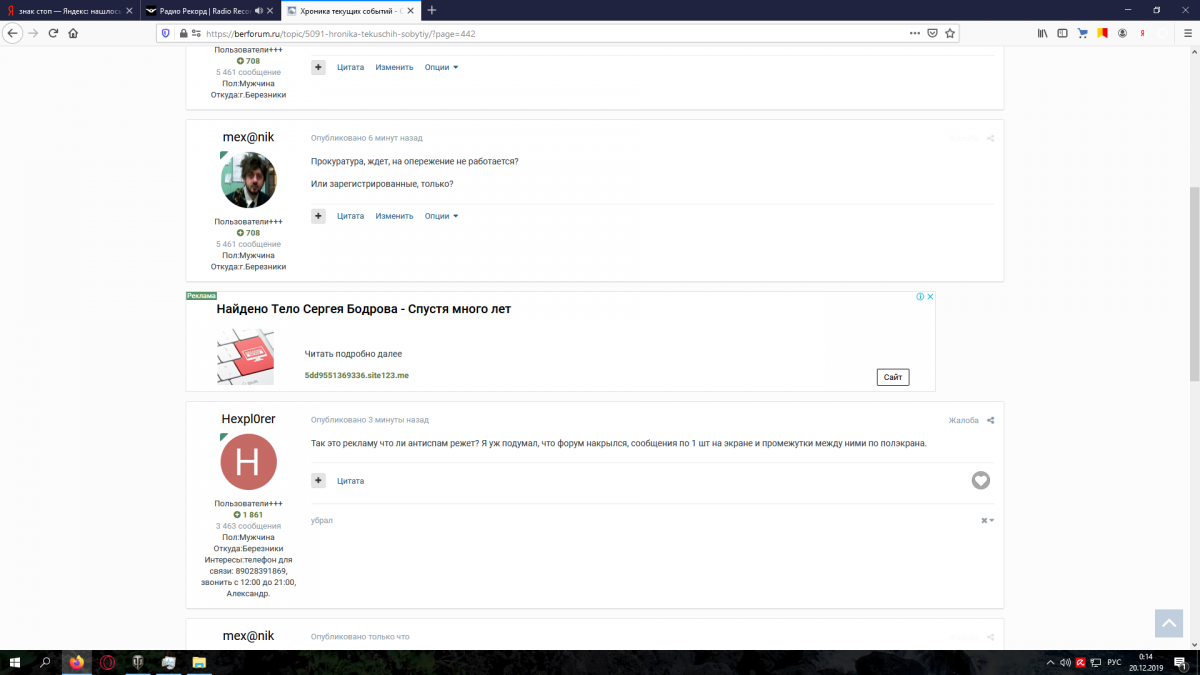The height and width of the screenshot is (675, 1200).
Task: Mute the Radio Record tab audio
Action: 259,10
